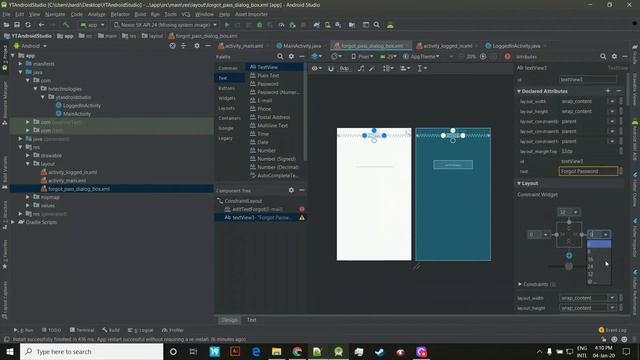
Task: Click the Open folder icon in main toolbar
Action: pos(7,25)
